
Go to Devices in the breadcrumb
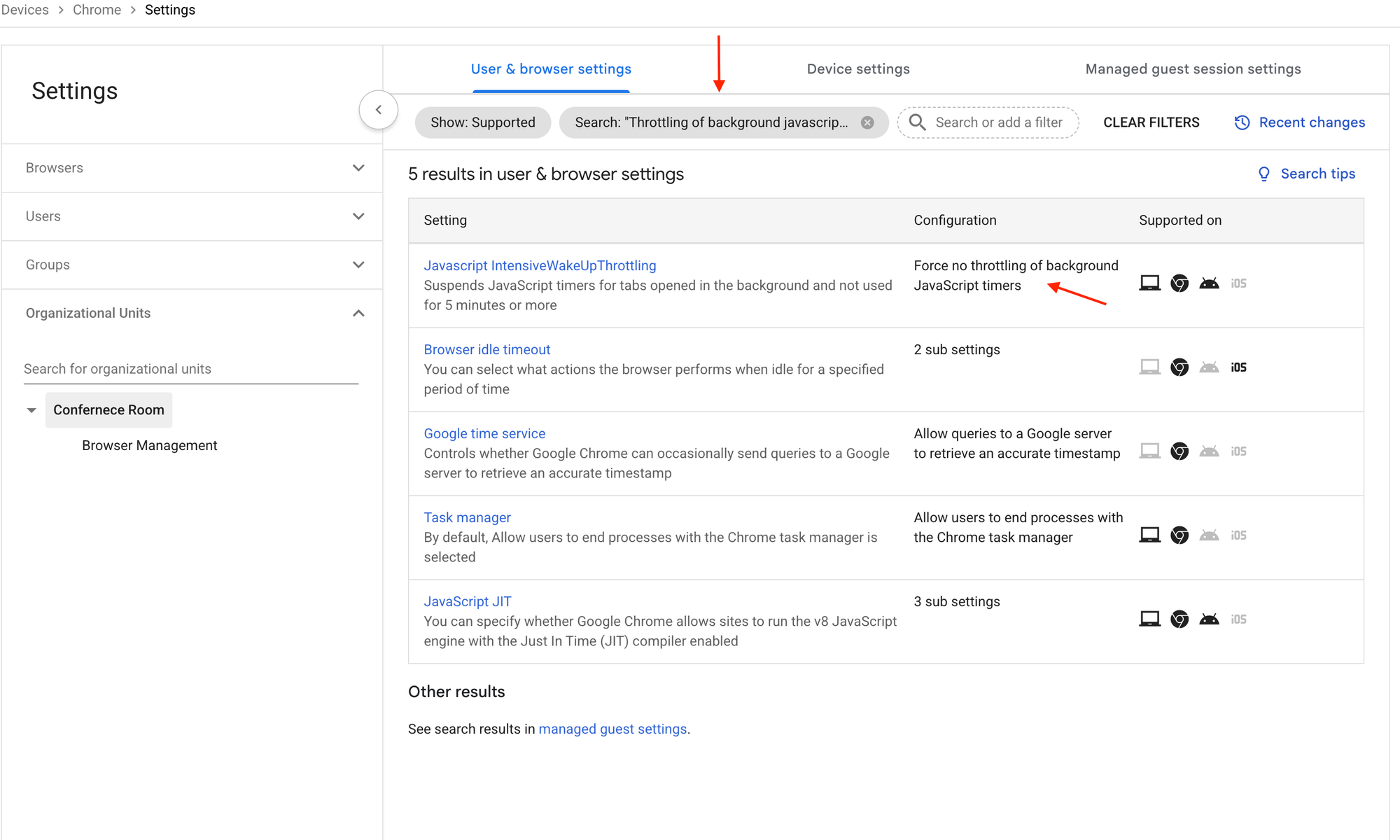click(x=25, y=10)
